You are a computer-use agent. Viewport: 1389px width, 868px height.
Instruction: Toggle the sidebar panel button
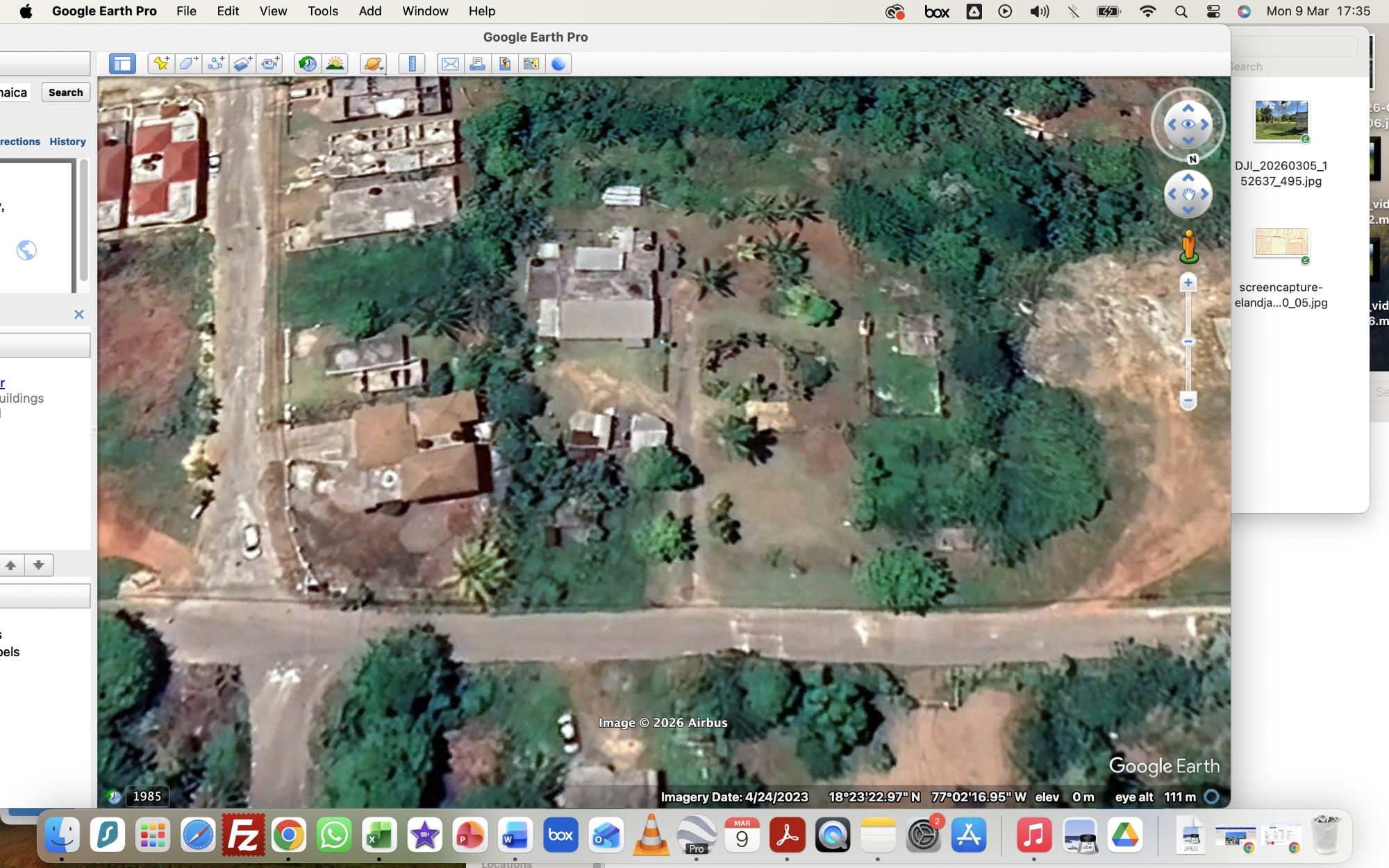pyautogui.click(x=122, y=64)
